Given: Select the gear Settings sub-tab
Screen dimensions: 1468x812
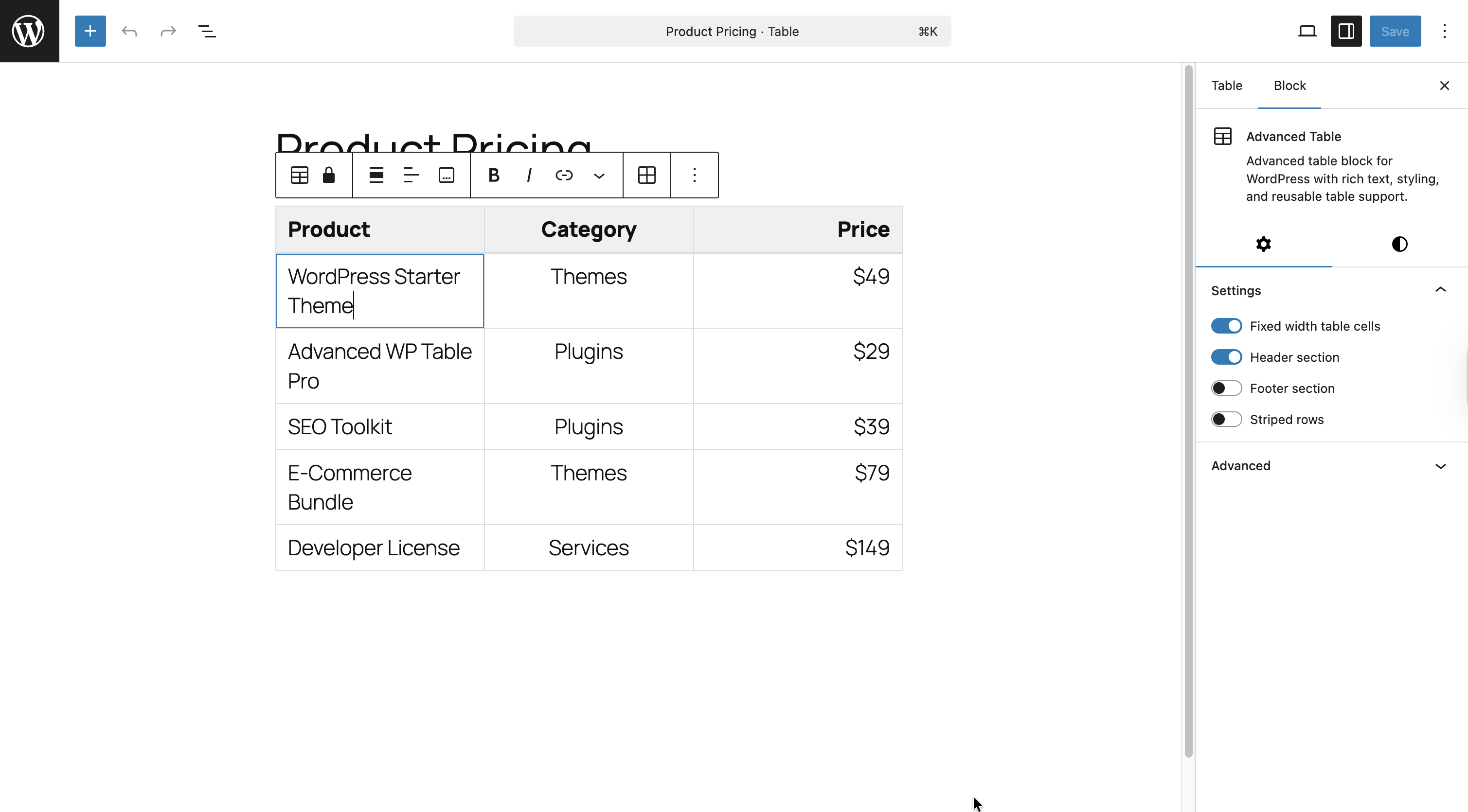Looking at the screenshot, I should coord(1263,244).
